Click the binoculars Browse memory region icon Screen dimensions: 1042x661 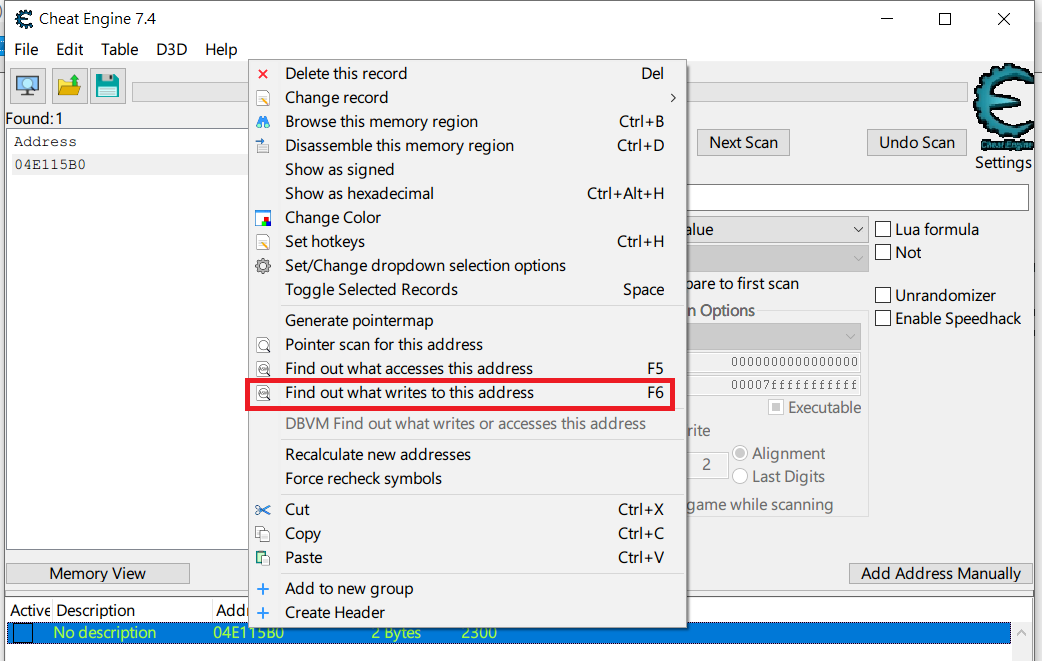click(263, 122)
